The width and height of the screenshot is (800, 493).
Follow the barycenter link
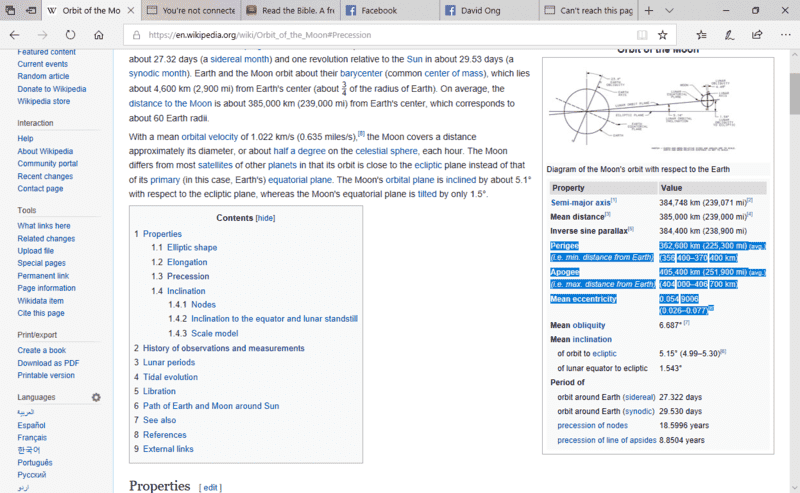361,73
